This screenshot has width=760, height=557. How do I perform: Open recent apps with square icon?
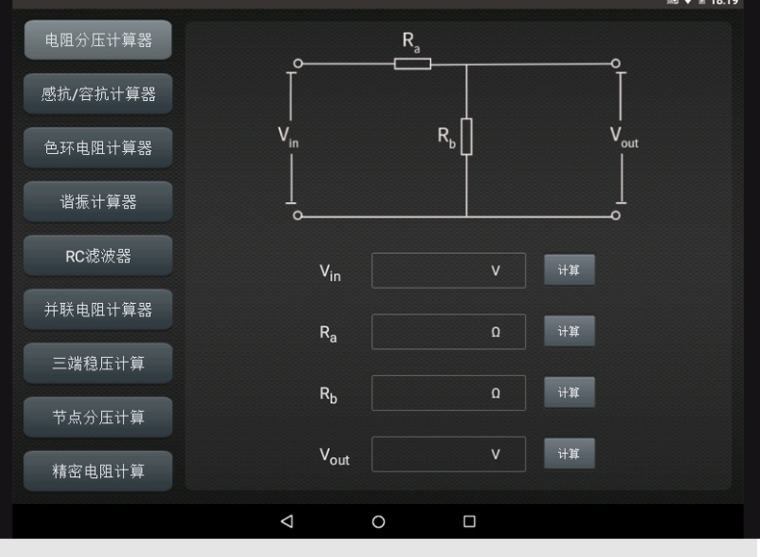coord(469,521)
